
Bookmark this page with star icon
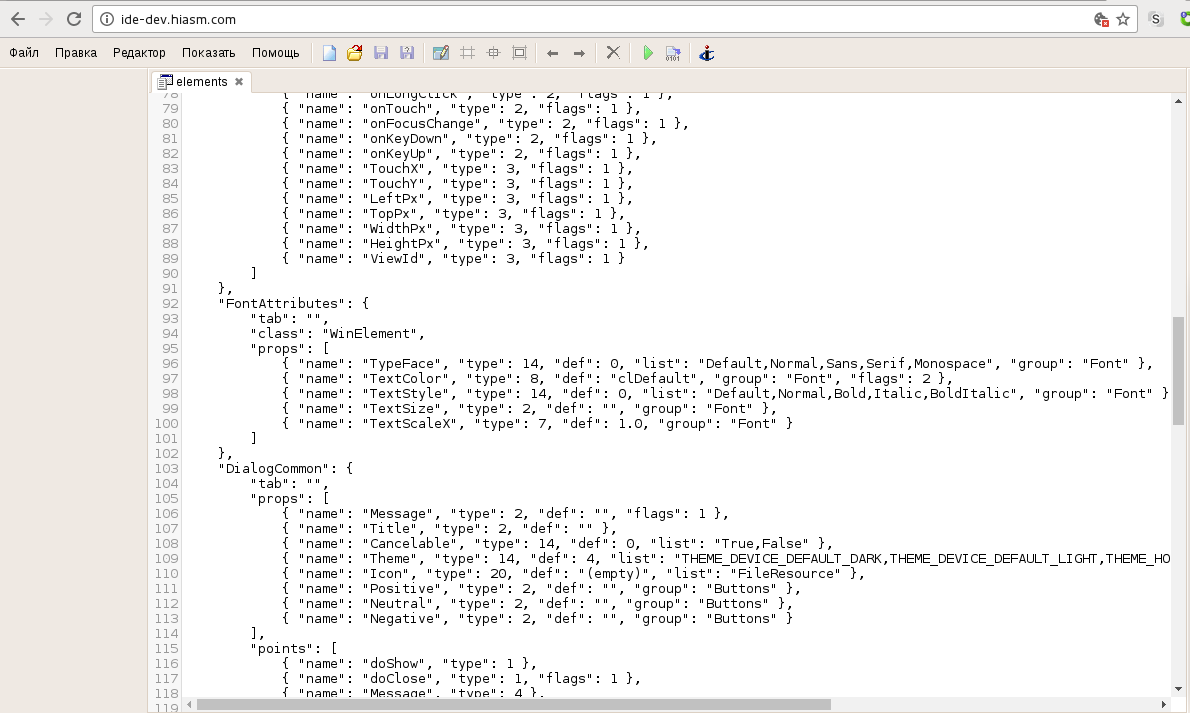1123,19
